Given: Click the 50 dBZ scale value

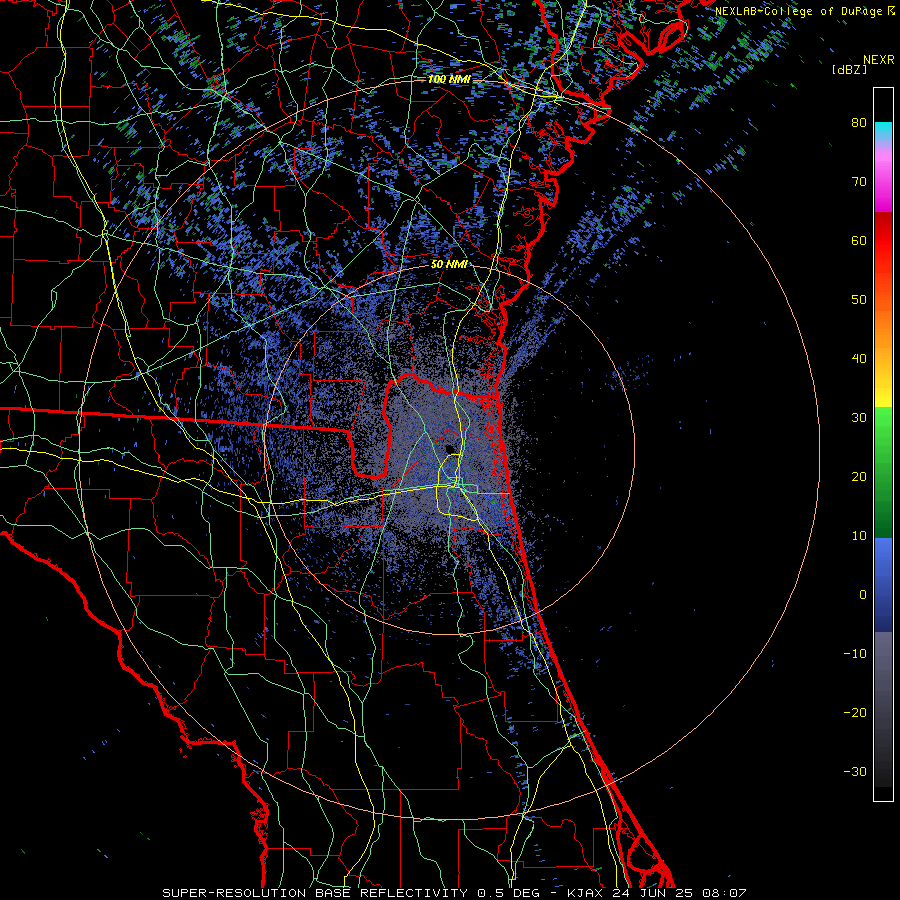Looking at the screenshot, I should click(x=859, y=300).
